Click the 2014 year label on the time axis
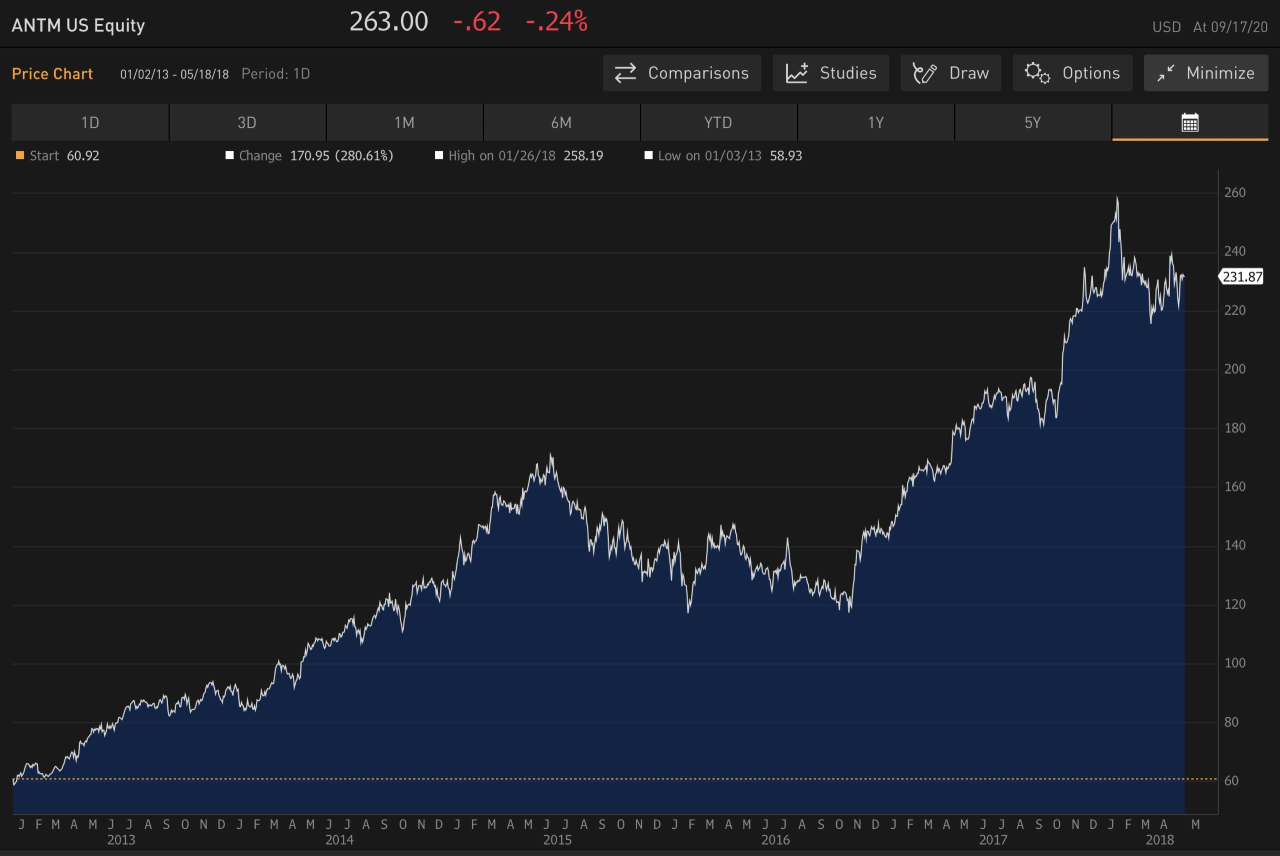Image resolution: width=1280 pixels, height=856 pixels. 339,840
